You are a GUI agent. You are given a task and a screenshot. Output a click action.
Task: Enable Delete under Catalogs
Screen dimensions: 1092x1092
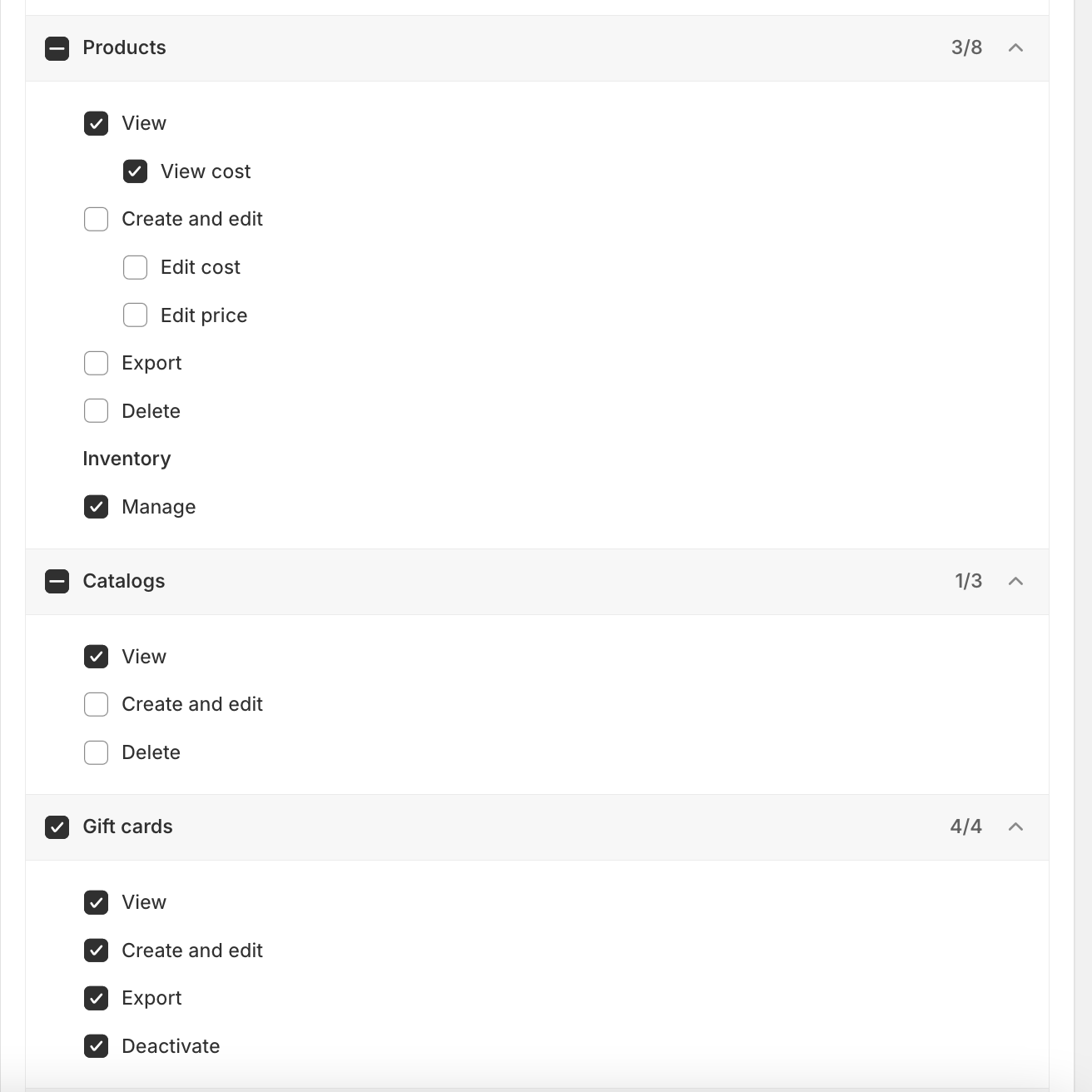coord(96,752)
